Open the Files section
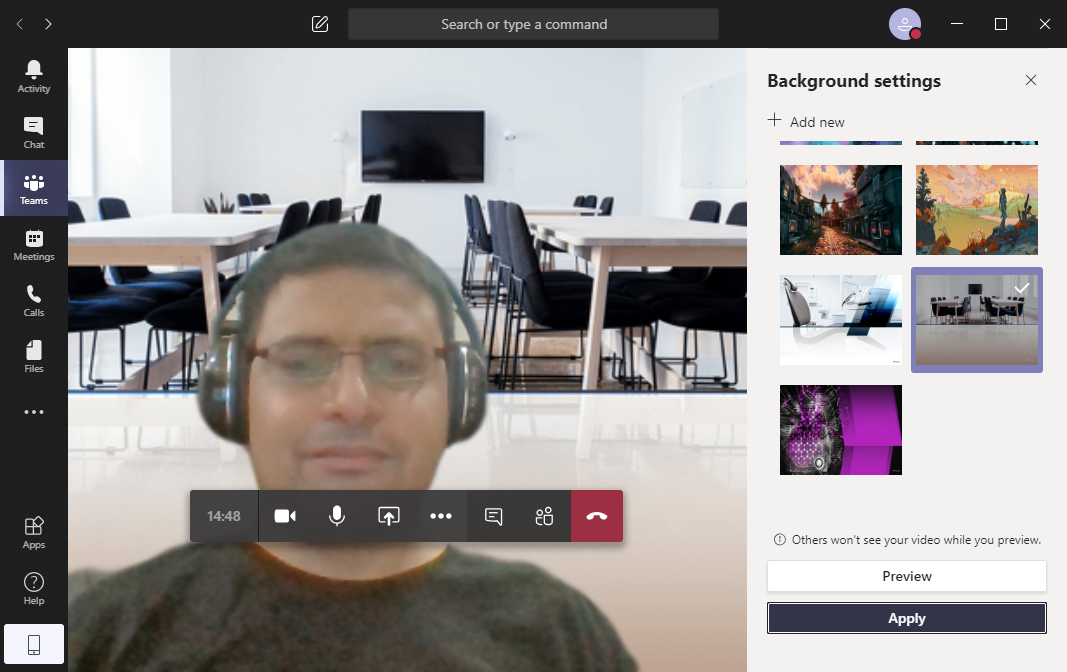The width and height of the screenshot is (1067, 672). (34, 356)
